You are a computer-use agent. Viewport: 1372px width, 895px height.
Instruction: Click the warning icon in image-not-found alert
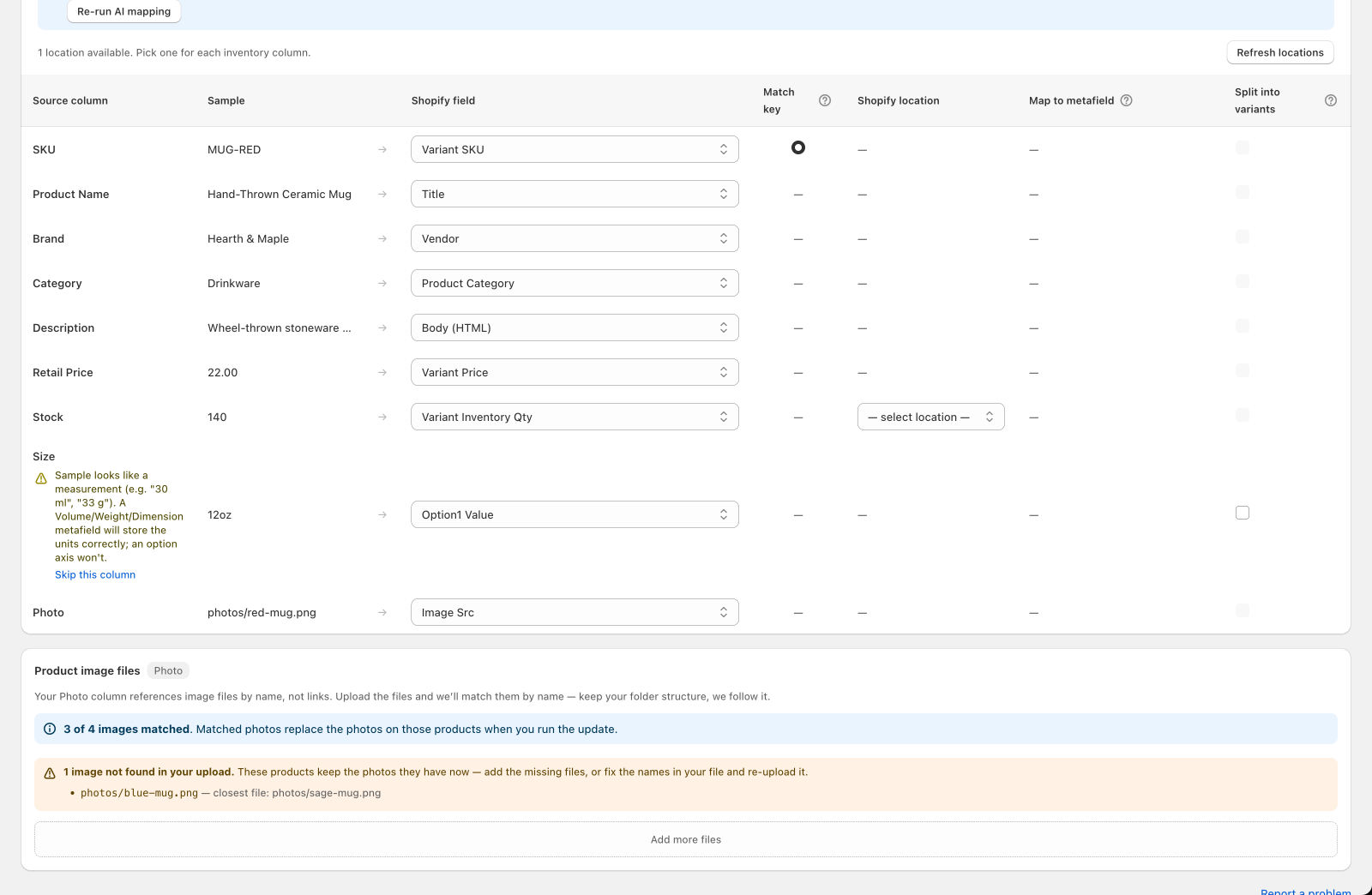(50, 772)
